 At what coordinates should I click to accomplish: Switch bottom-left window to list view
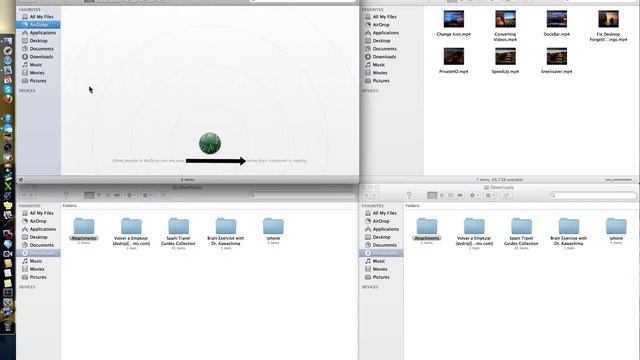pyautogui.click(x=99, y=196)
